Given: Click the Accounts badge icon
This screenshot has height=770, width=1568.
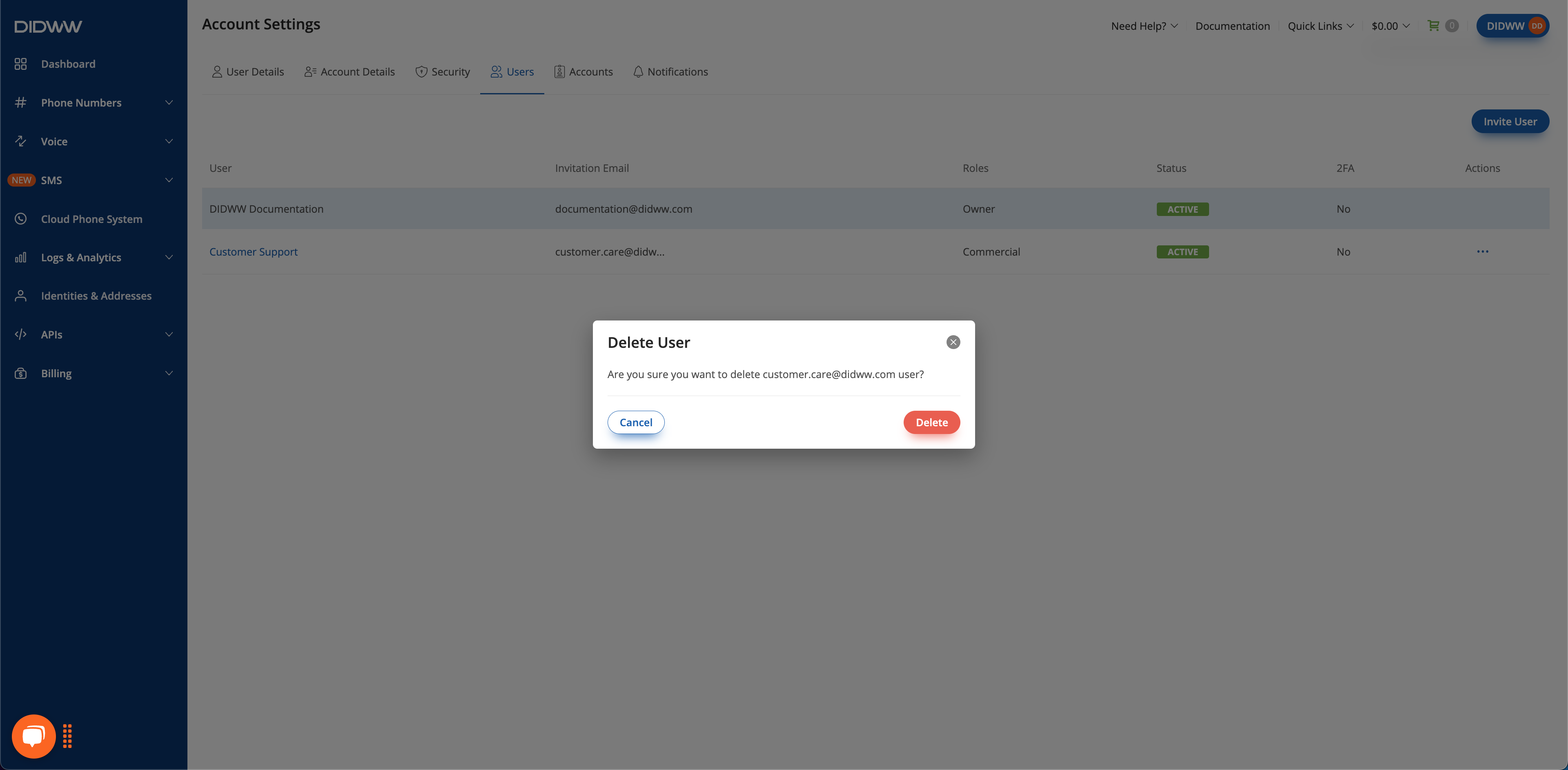Looking at the screenshot, I should pos(559,72).
